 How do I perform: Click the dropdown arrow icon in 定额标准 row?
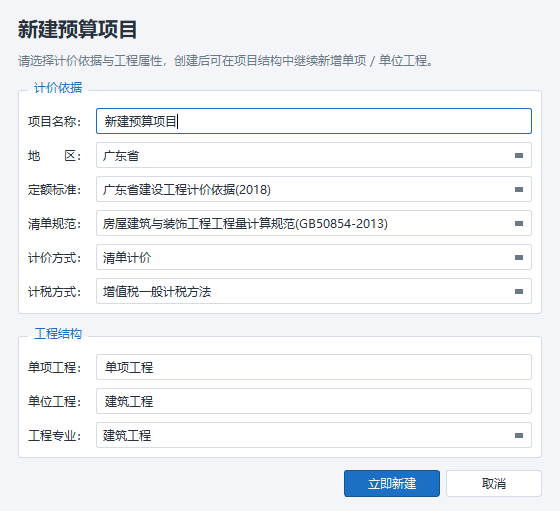pyautogui.click(x=519, y=189)
